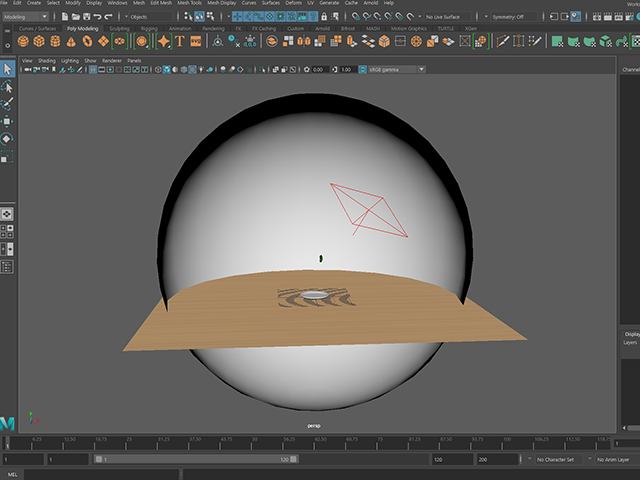Click the Select camera icon in panel toolbar
The height and width of the screenshot is (480, 640).
click(28, 70)
